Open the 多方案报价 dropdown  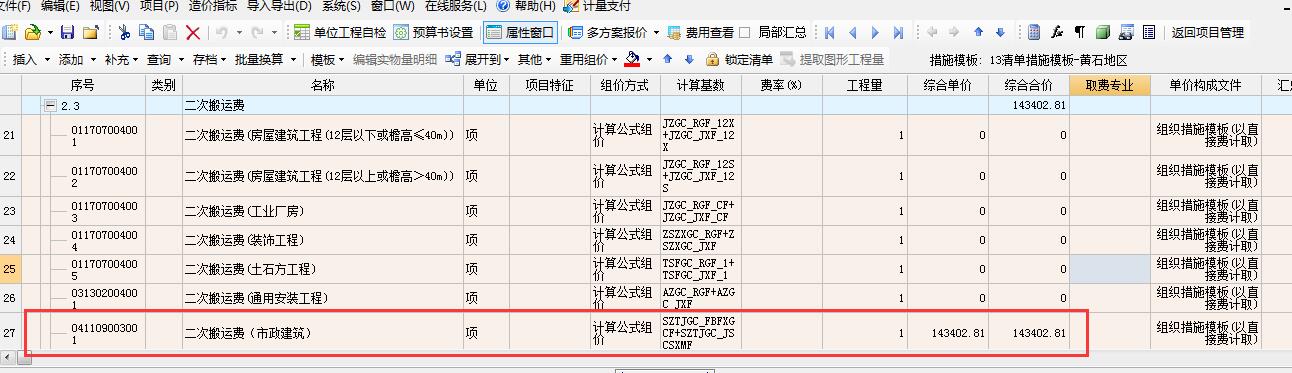pos(614,33)
